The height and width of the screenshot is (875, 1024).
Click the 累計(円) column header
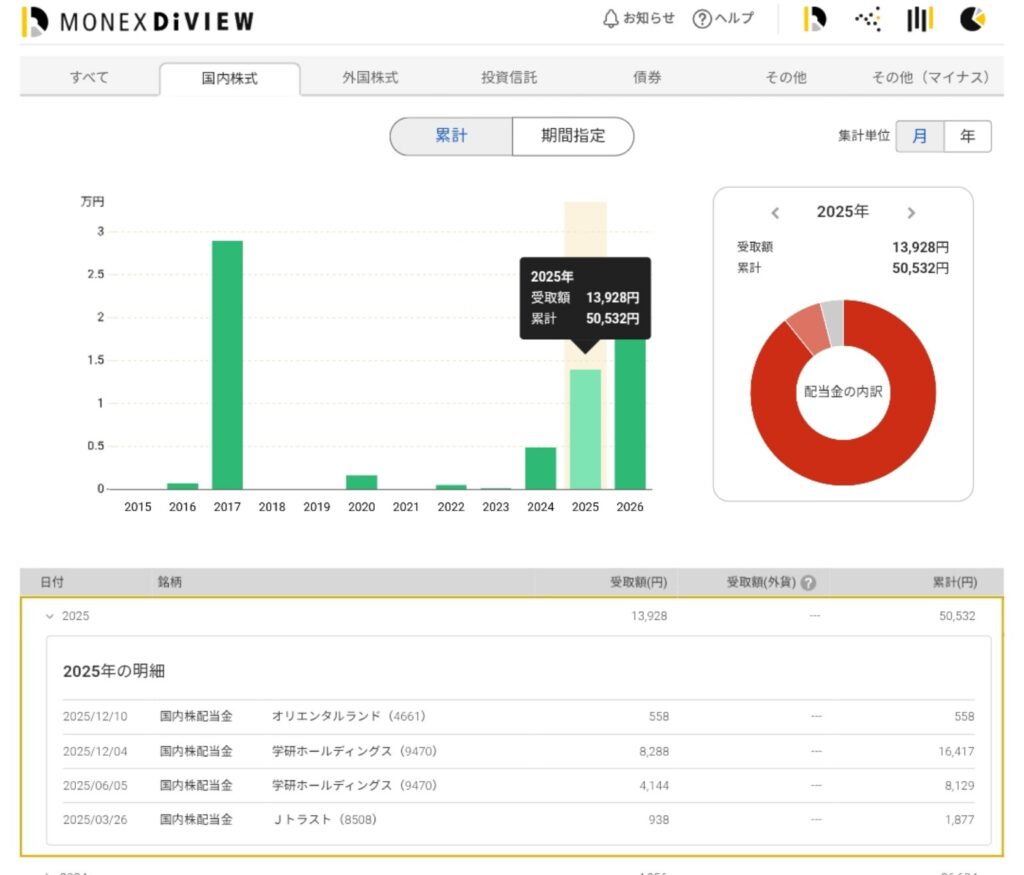[955, 582]
